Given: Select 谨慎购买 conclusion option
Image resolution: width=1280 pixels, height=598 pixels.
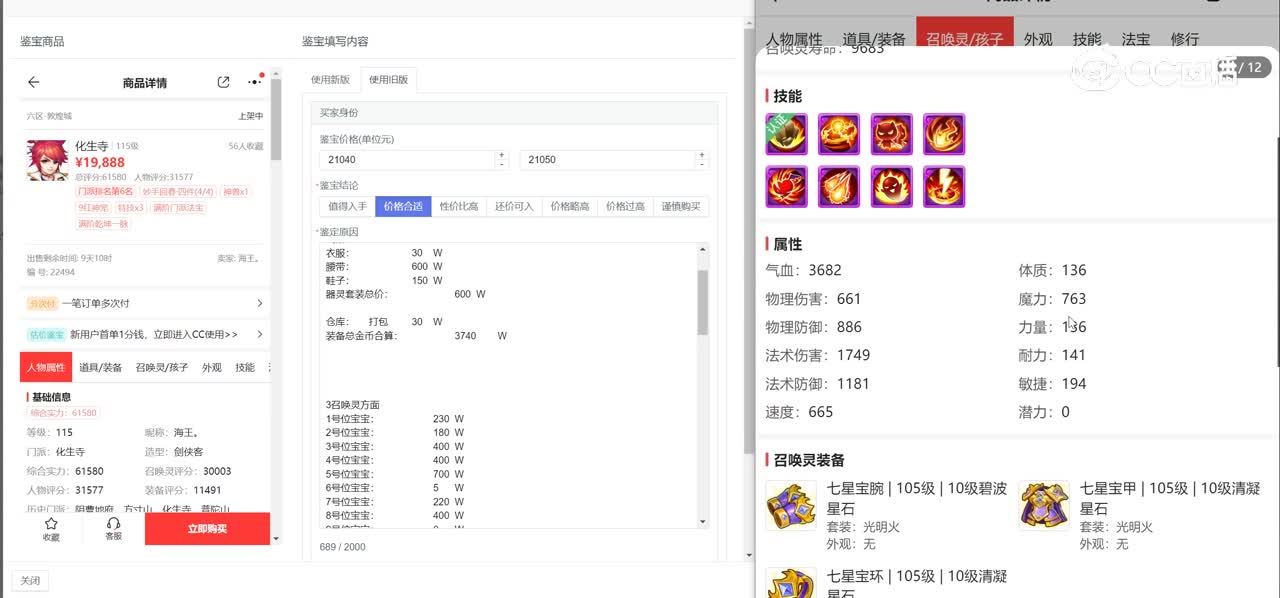Looking at the screenshot, I should click(x=681, y=207).
